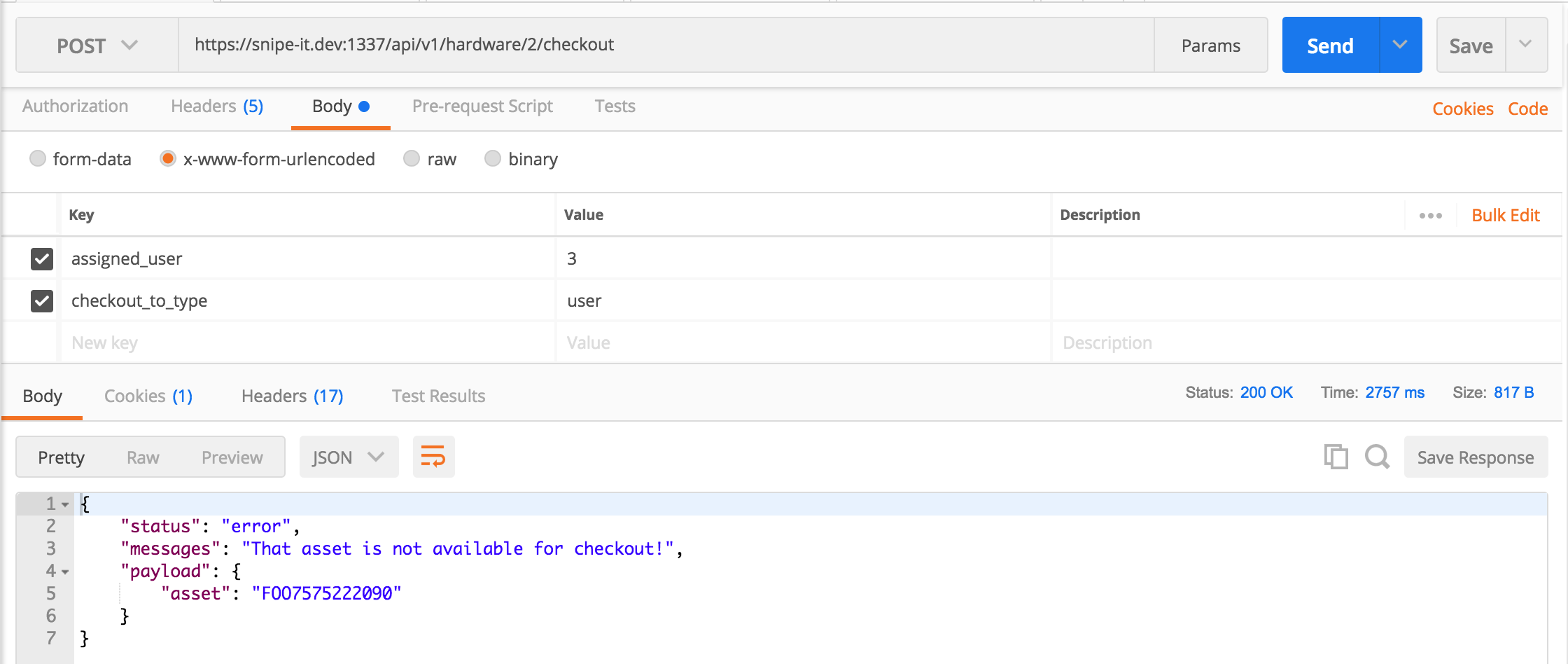The height and width of the screenshot is (664, 1568).
Task: Click the Save Response button
Action: (1476, 457)
